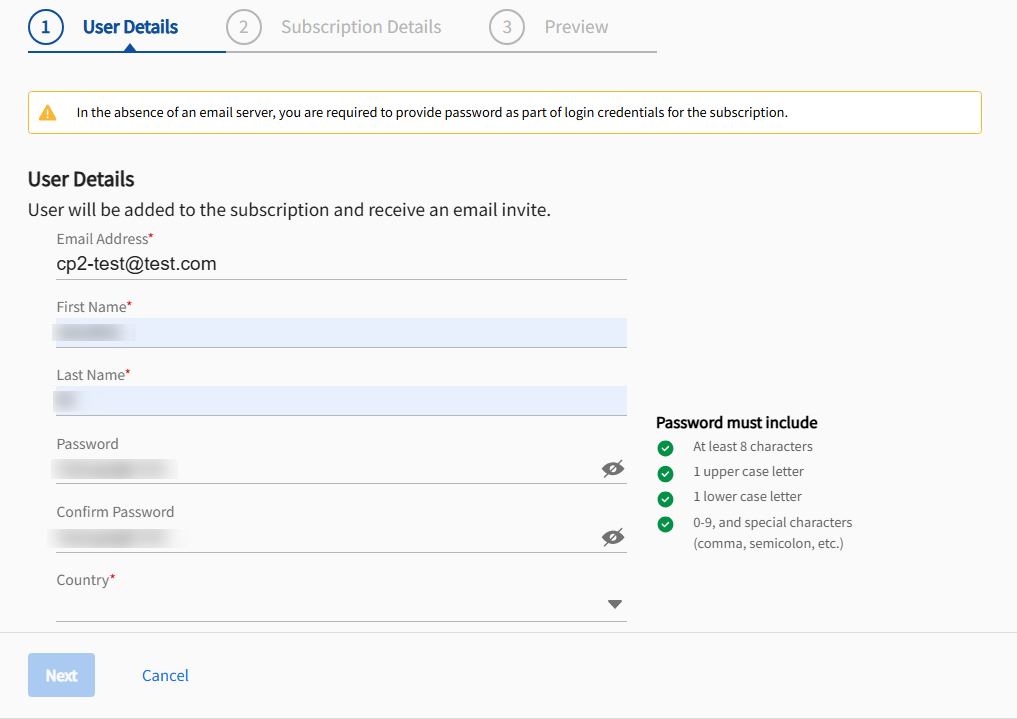Open the Country selection field
The height and width of the screenshot is (719, 1017).
[x=330, y=604]
